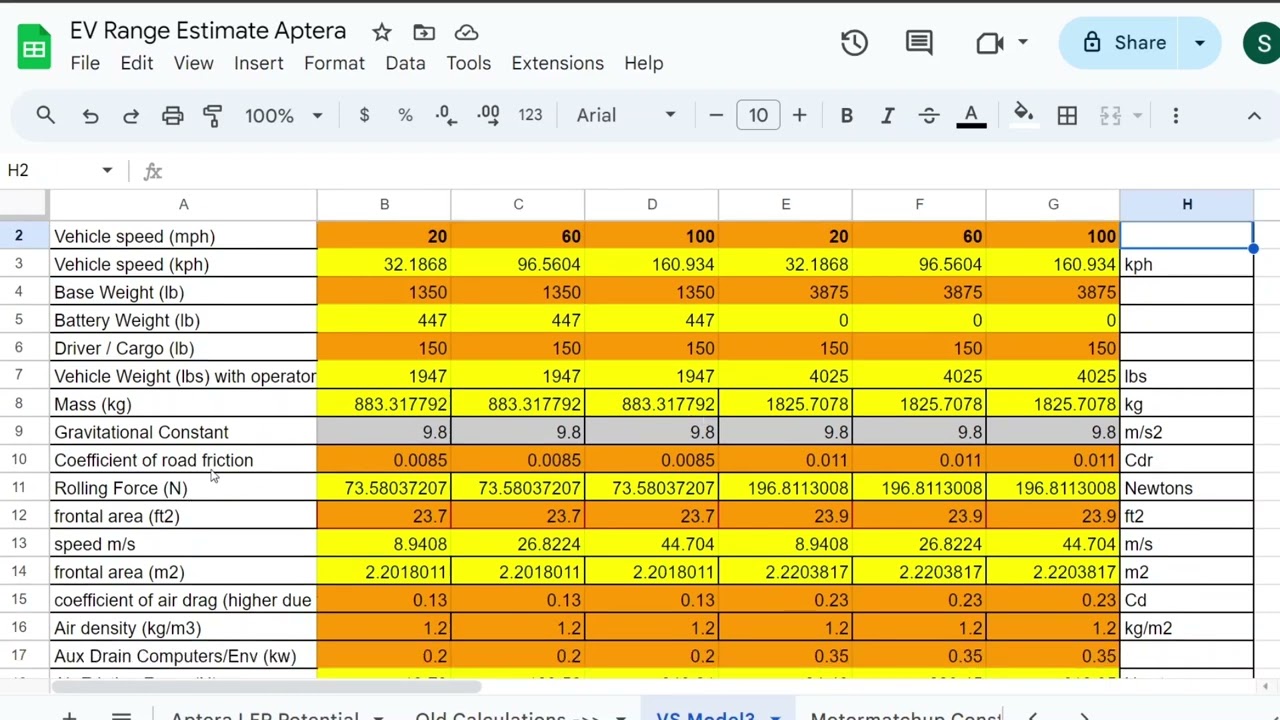Open the Tools menu
This screenshot has height=720, width=1280.
coord(468,63)
